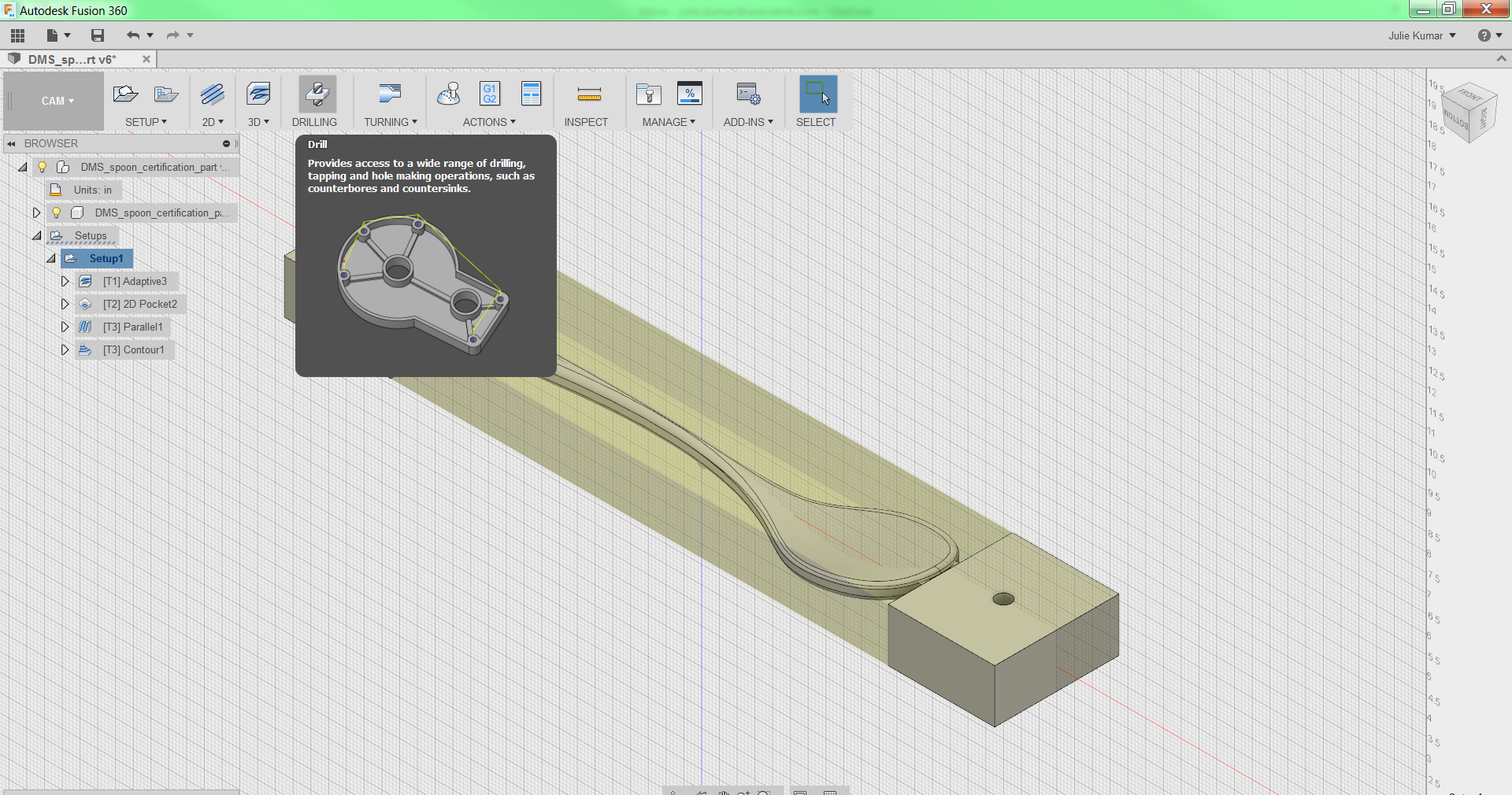Collapse the Setup1 node
1512x795 pixels.
pos(51,258)
